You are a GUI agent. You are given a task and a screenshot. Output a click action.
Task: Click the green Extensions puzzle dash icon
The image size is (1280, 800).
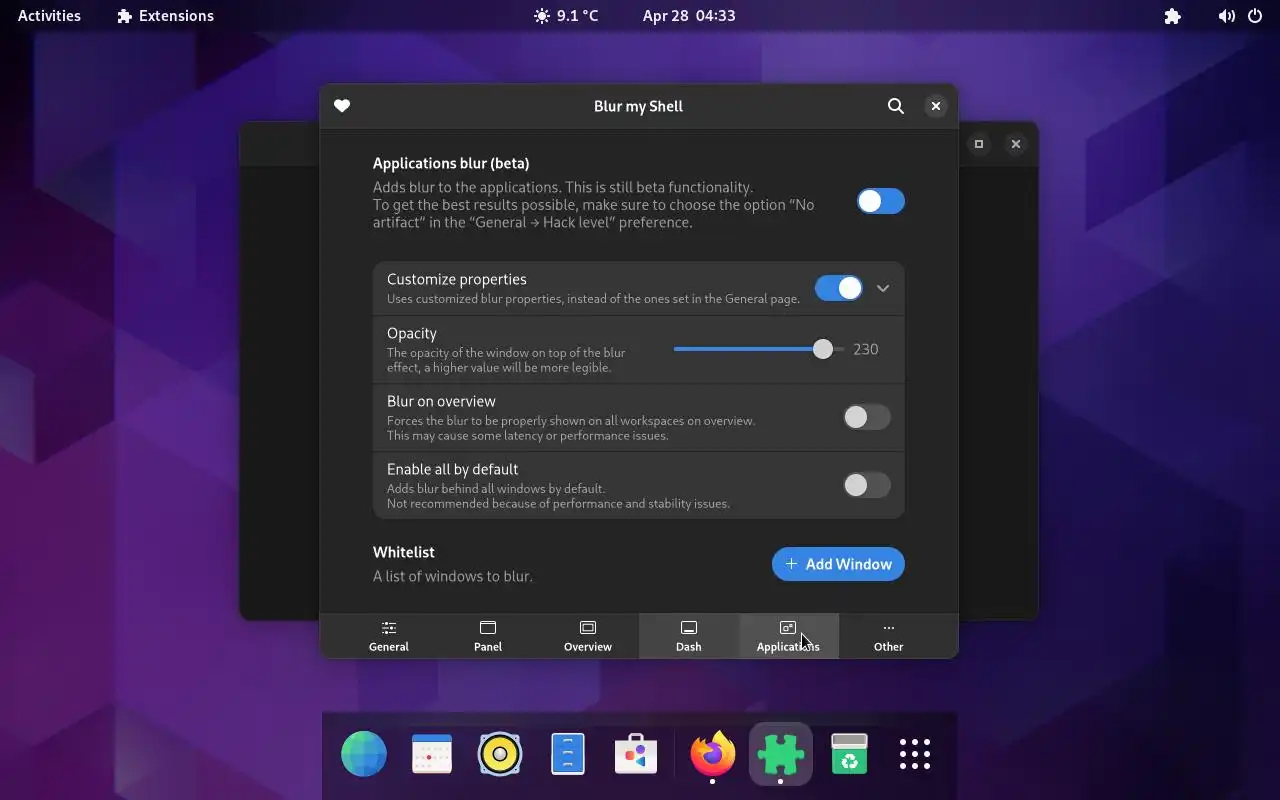(x=780, y=754)
